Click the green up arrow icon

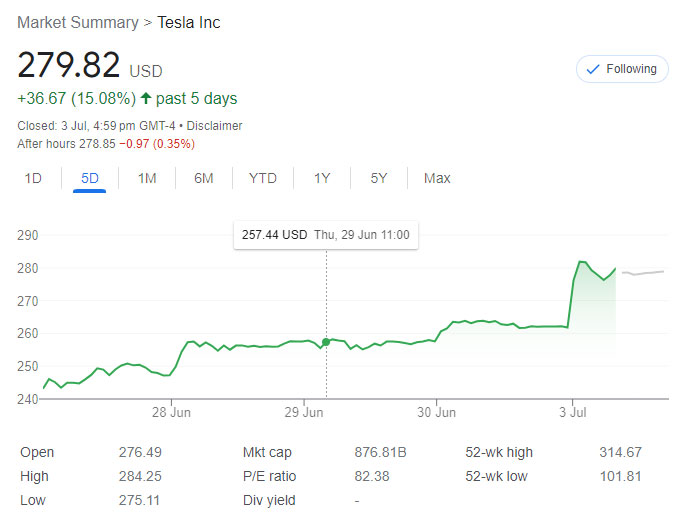pyautogui.click(x=146, y=98)
